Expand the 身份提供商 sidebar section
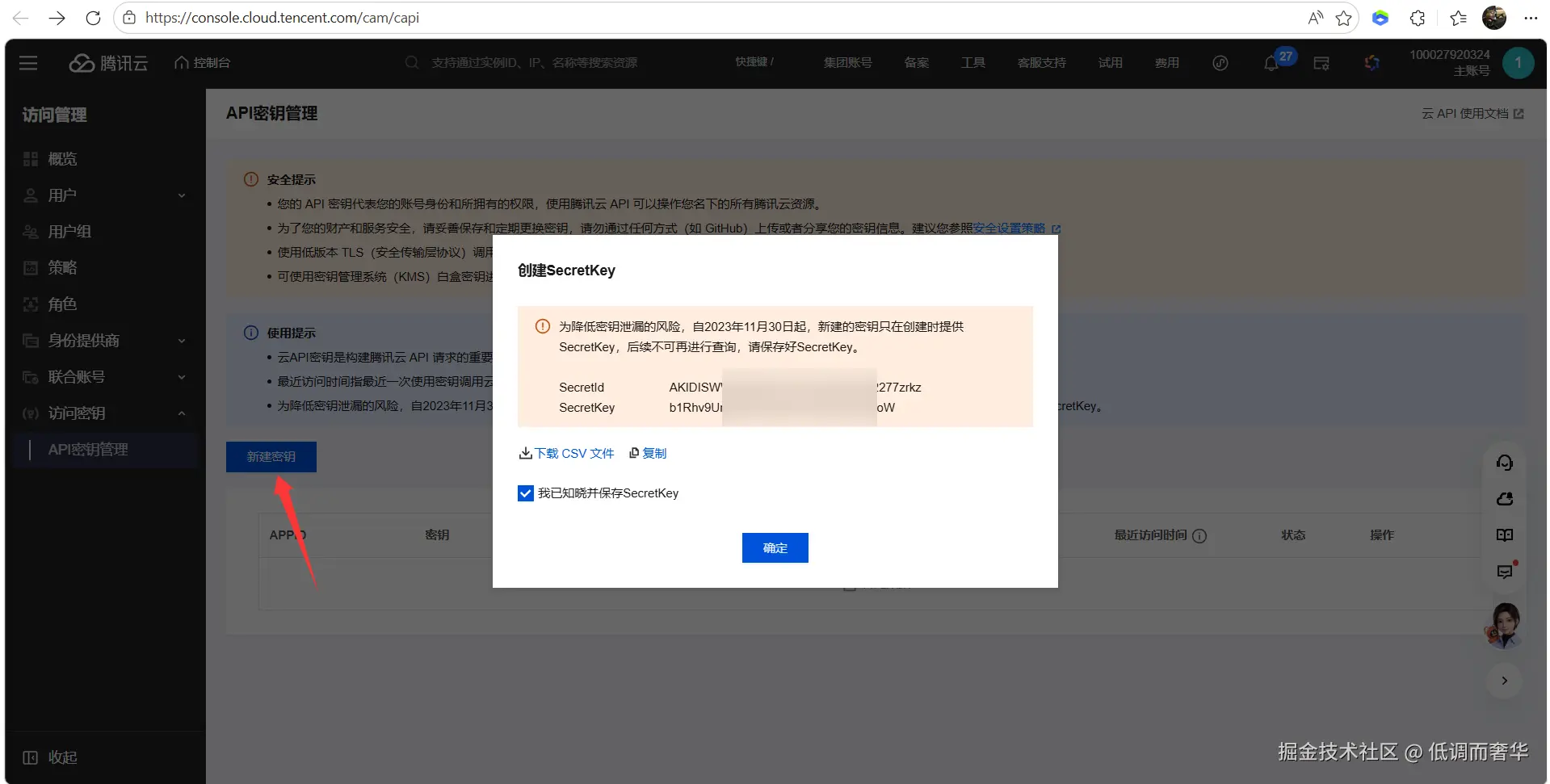The height and width of the screenshot is (784, 1550). click(105, 341)
